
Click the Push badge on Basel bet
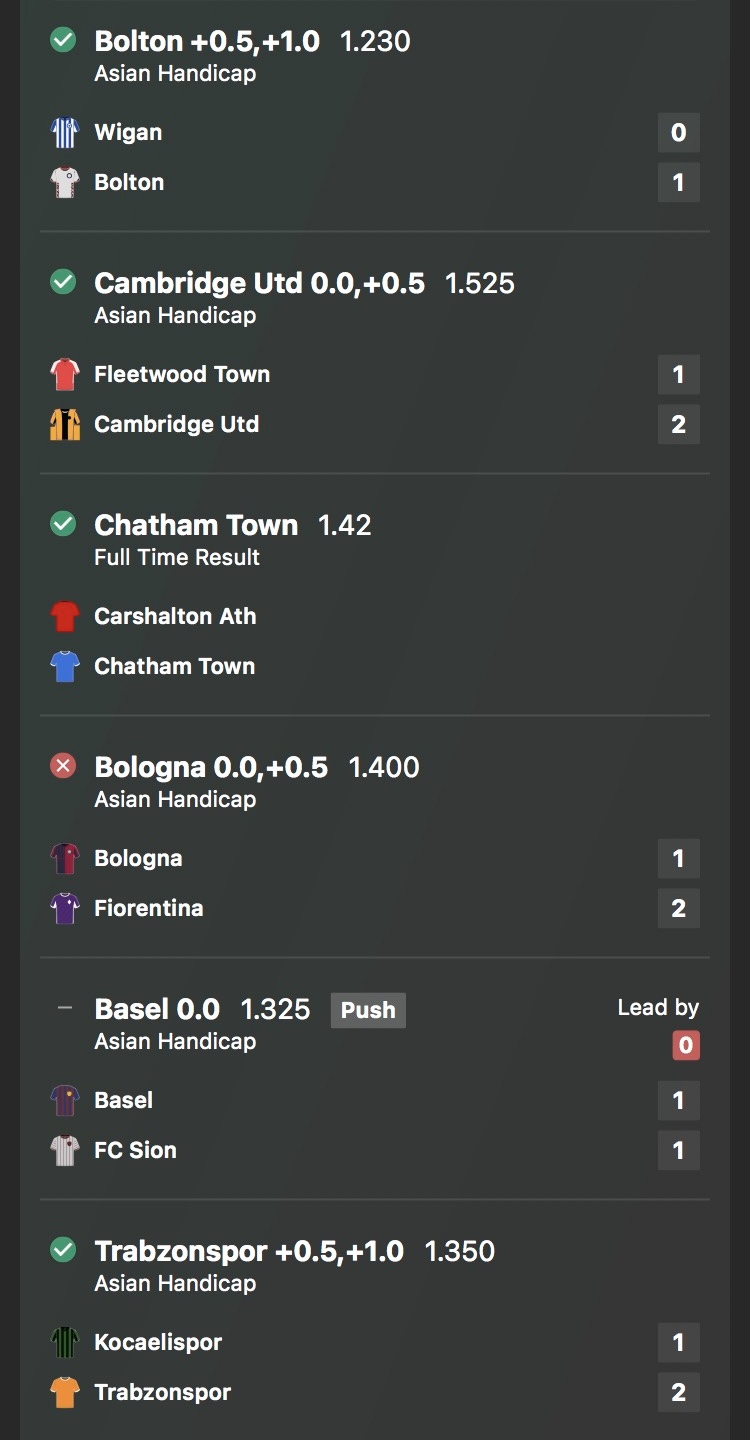[368, 1010]
